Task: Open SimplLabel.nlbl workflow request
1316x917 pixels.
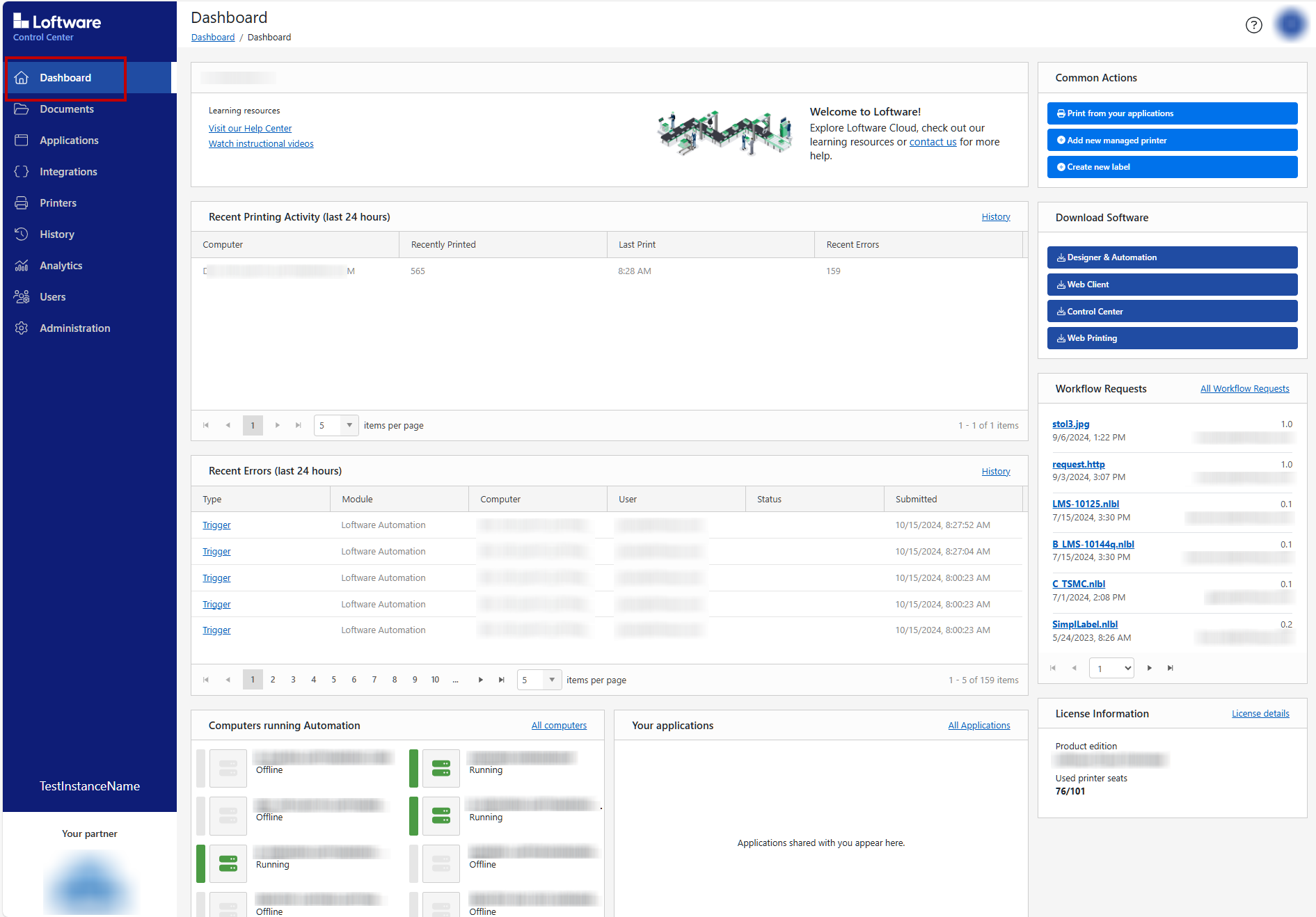Action: point(1084,624)
